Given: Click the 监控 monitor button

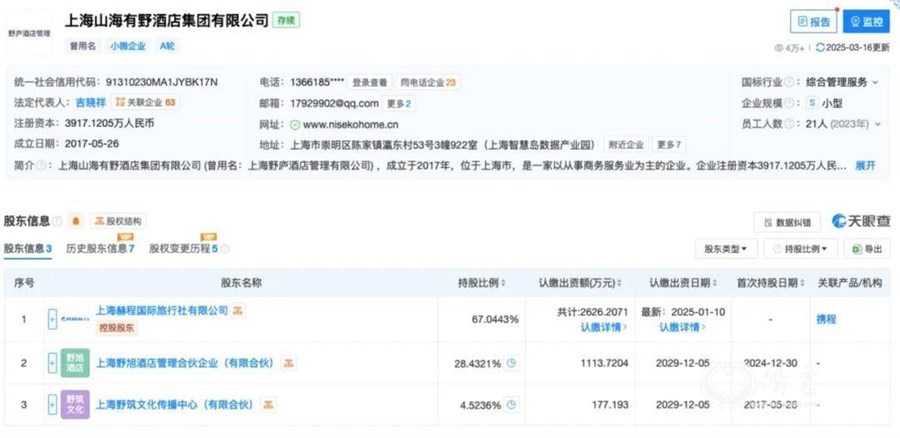Looking at the screenshot, I should coord(866,22).
